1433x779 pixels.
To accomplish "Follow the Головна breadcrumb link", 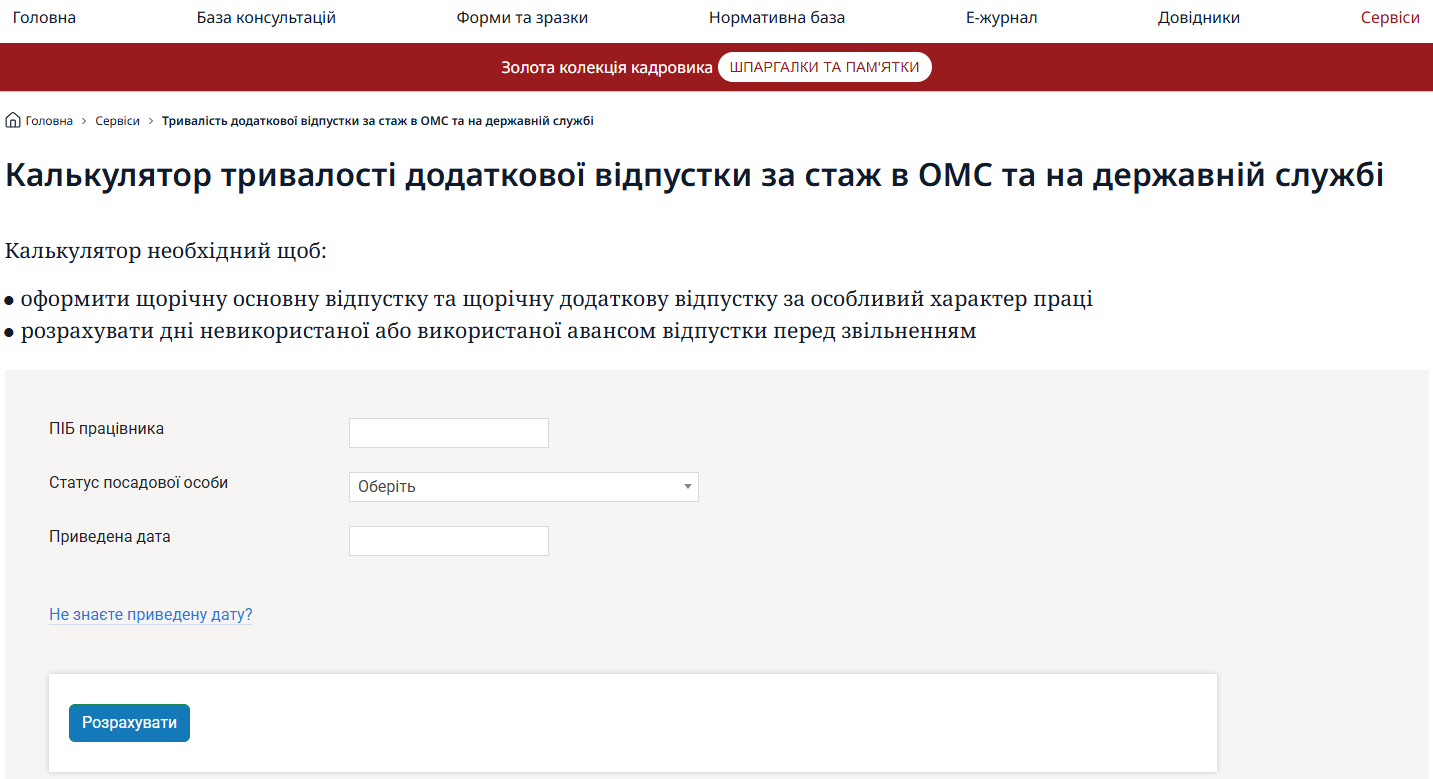I will pyautogui.click(x=49, y=121).
